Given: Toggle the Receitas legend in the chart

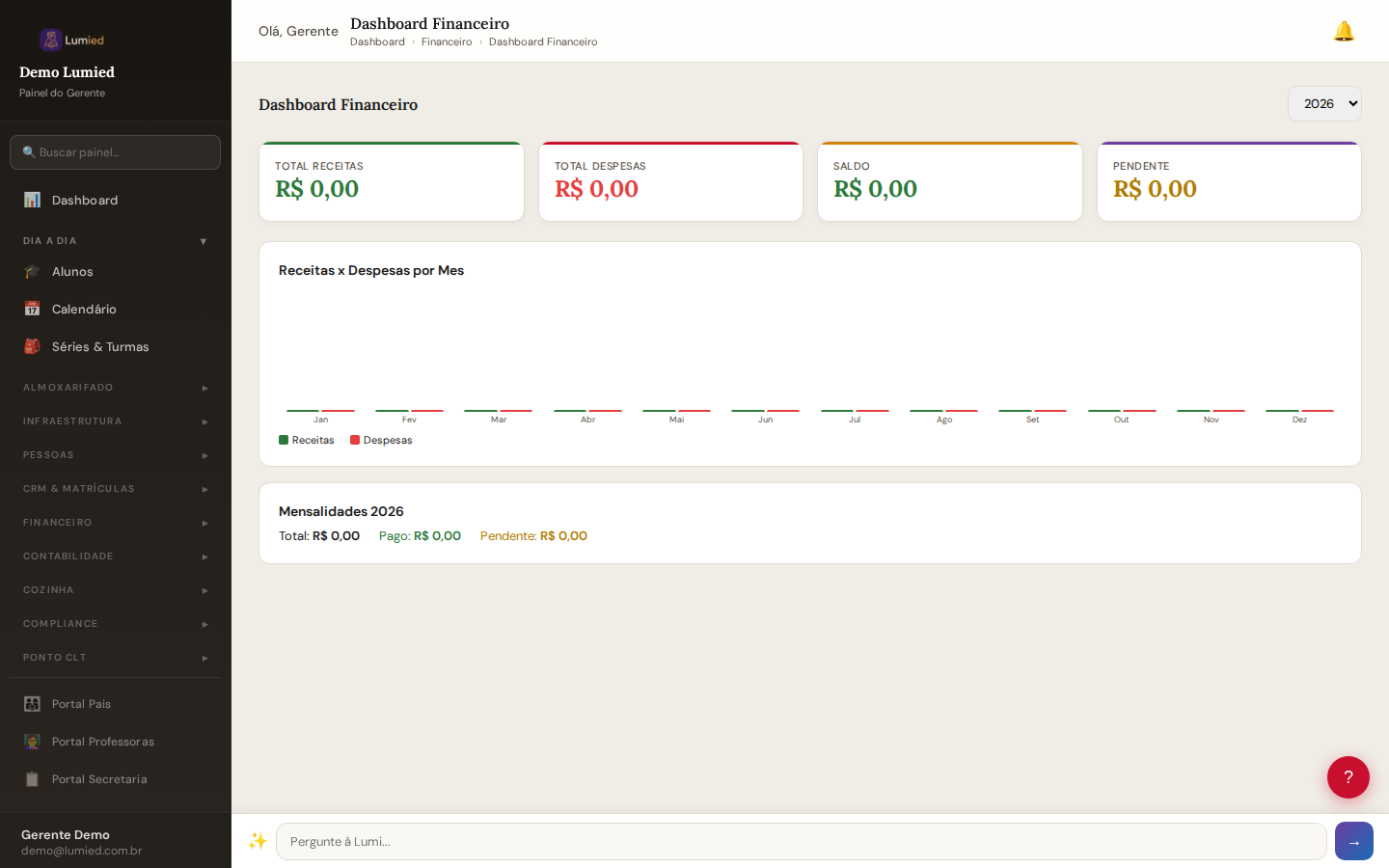Looking at the screenshot, I should tap(307, 440).
